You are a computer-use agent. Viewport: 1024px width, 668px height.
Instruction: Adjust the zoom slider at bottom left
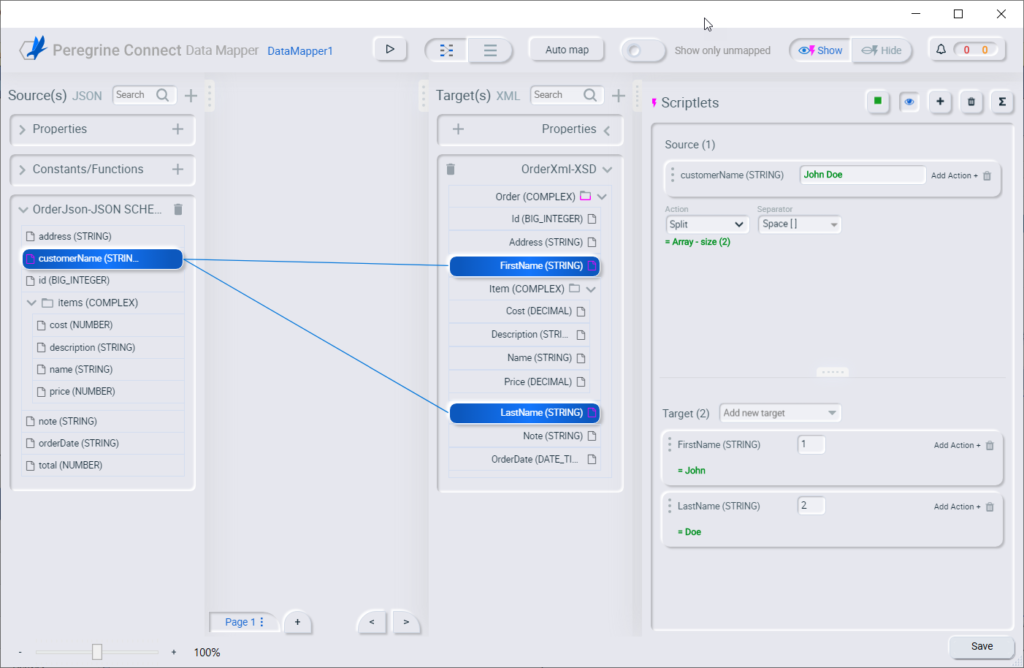point(97,652)
